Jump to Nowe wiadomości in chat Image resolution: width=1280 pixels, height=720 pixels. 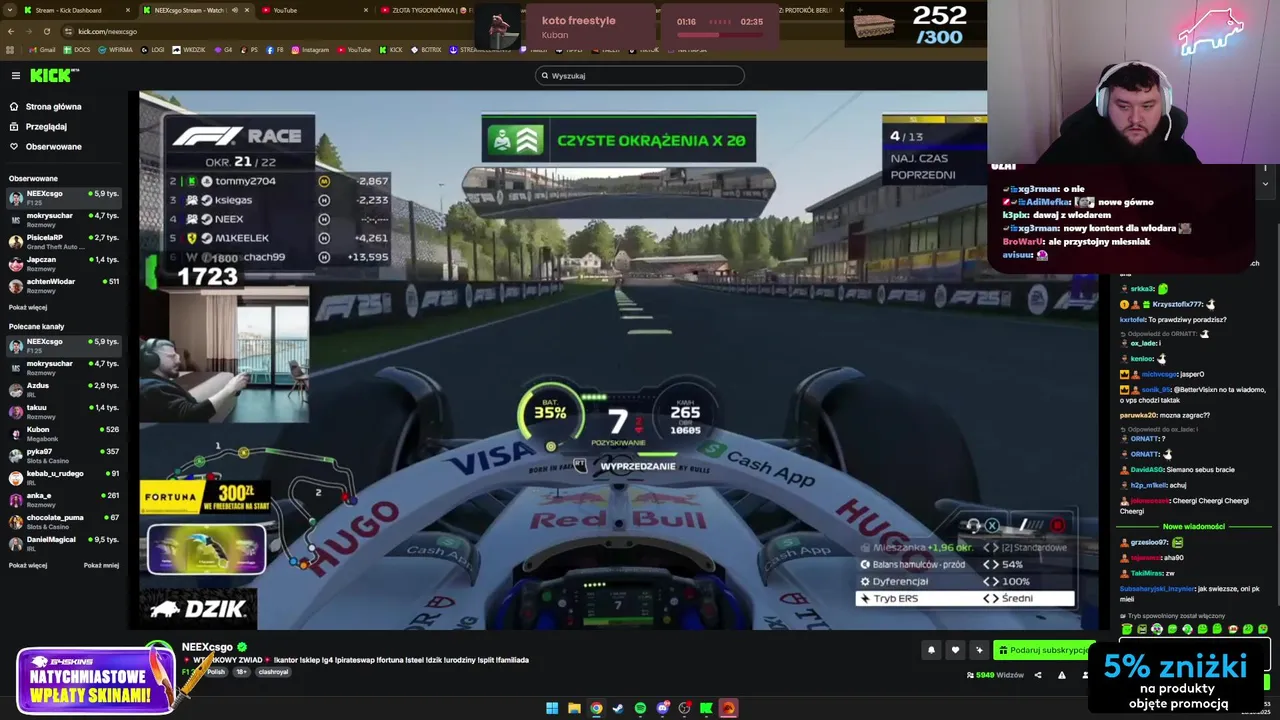pyautogui.click(x=1193, y=526)
